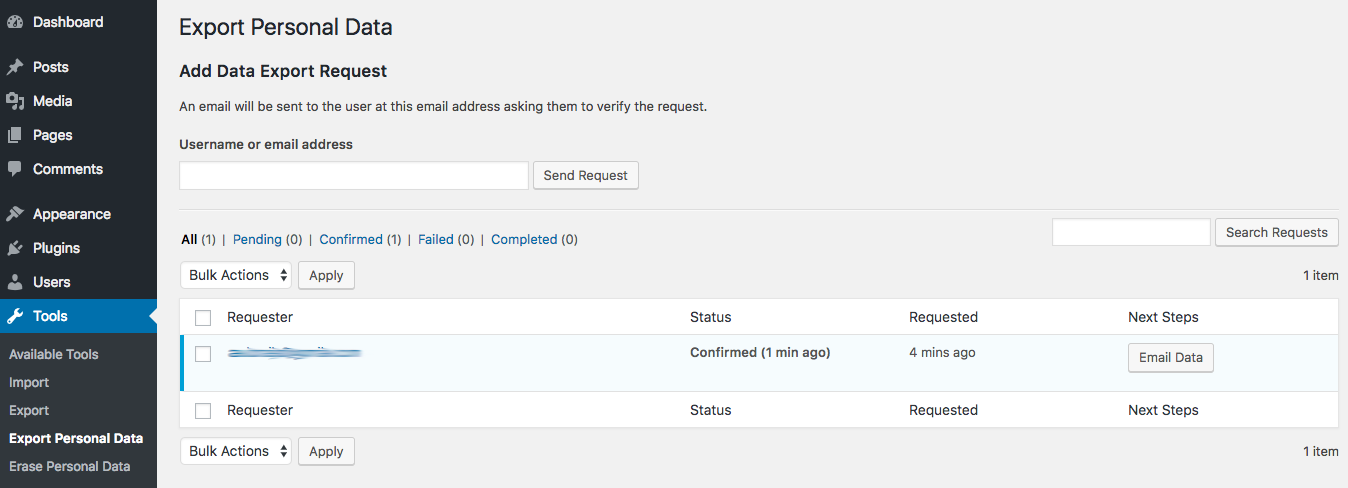Select the Tools menu item
This screenshot has height=488, width=1348.
pyautogui.click(x=78, y=316)
